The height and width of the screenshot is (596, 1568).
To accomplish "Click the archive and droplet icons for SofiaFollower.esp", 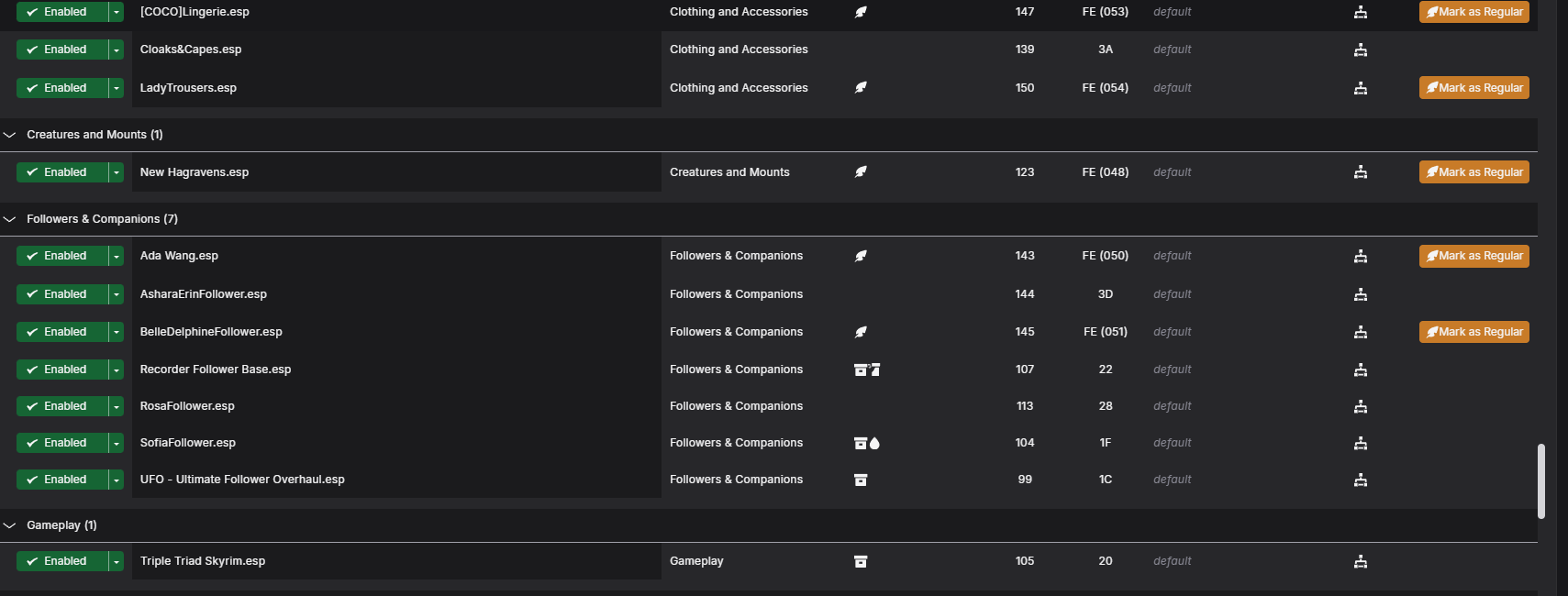I will 867,443.
